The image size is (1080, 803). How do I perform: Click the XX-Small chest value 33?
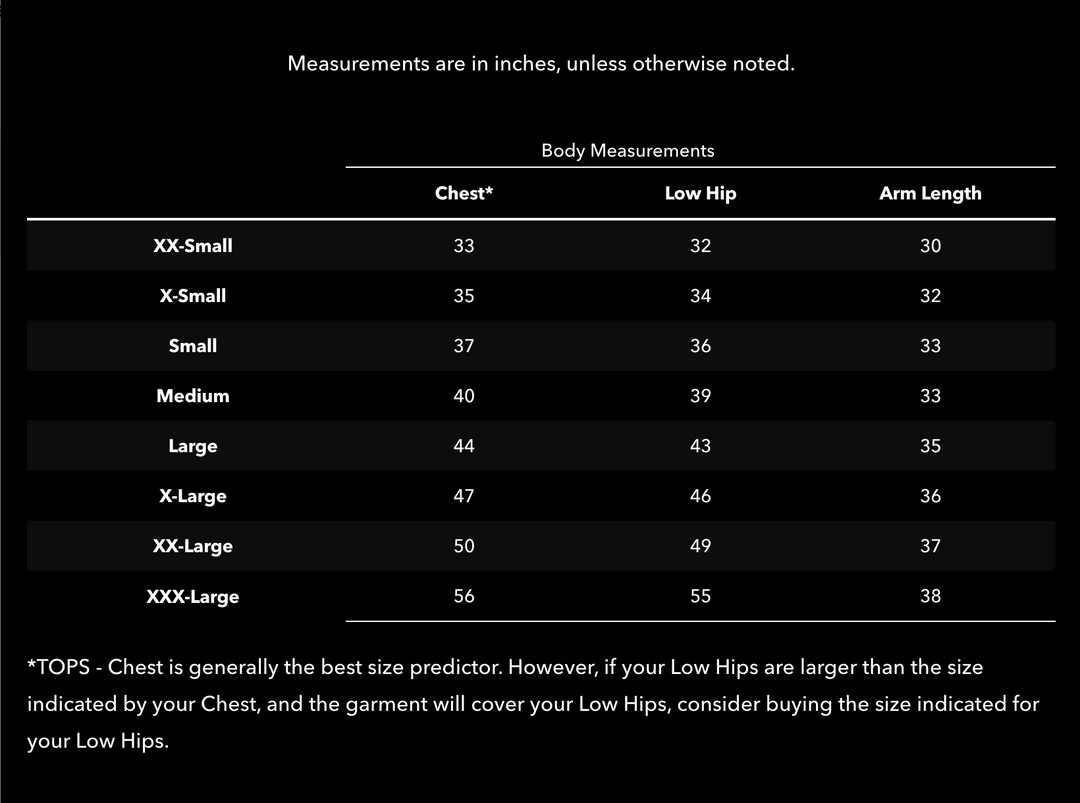point(464,246)
